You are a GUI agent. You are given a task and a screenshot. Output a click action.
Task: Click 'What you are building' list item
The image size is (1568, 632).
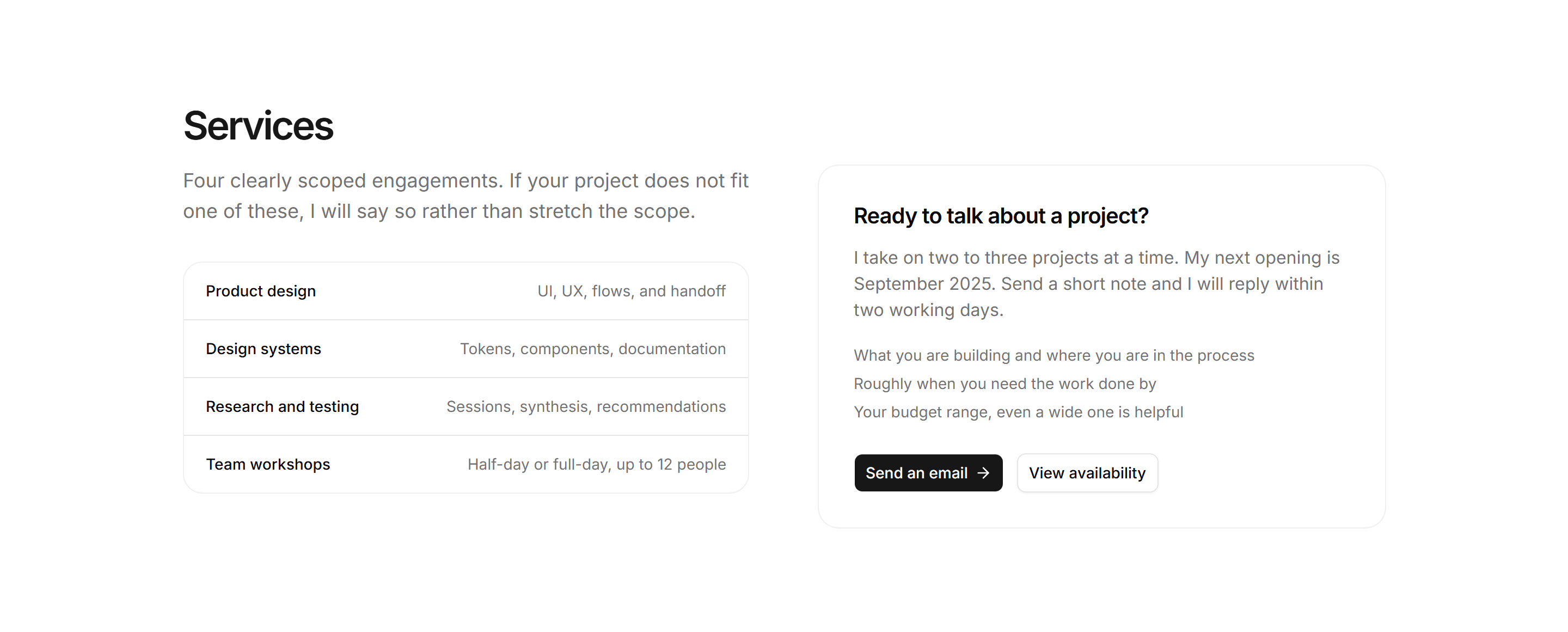click(1053, 356)
